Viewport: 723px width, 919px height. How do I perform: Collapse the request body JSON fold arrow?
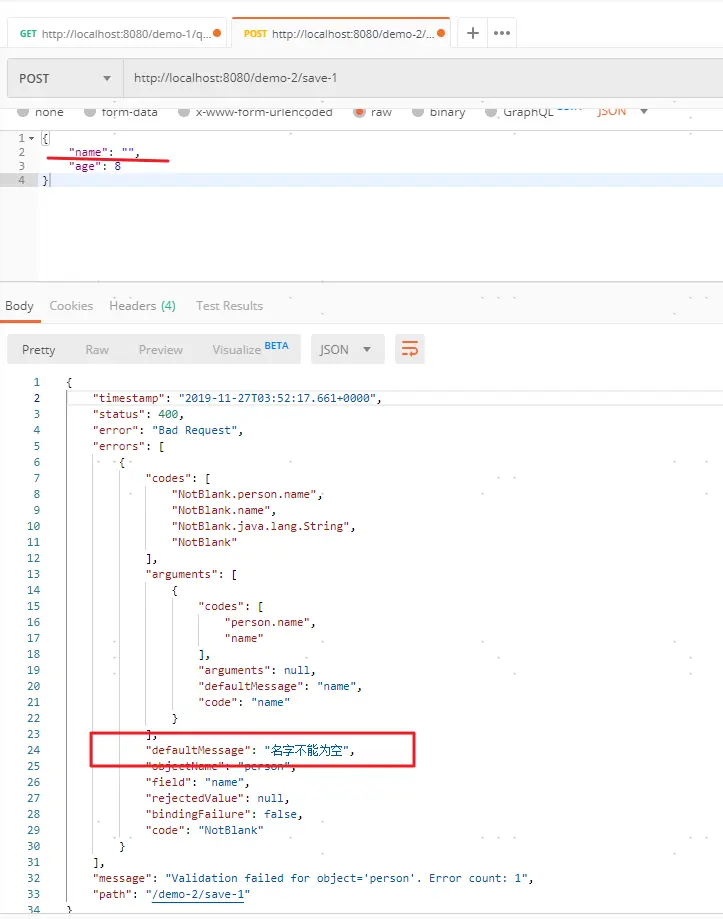pos(32,138)
